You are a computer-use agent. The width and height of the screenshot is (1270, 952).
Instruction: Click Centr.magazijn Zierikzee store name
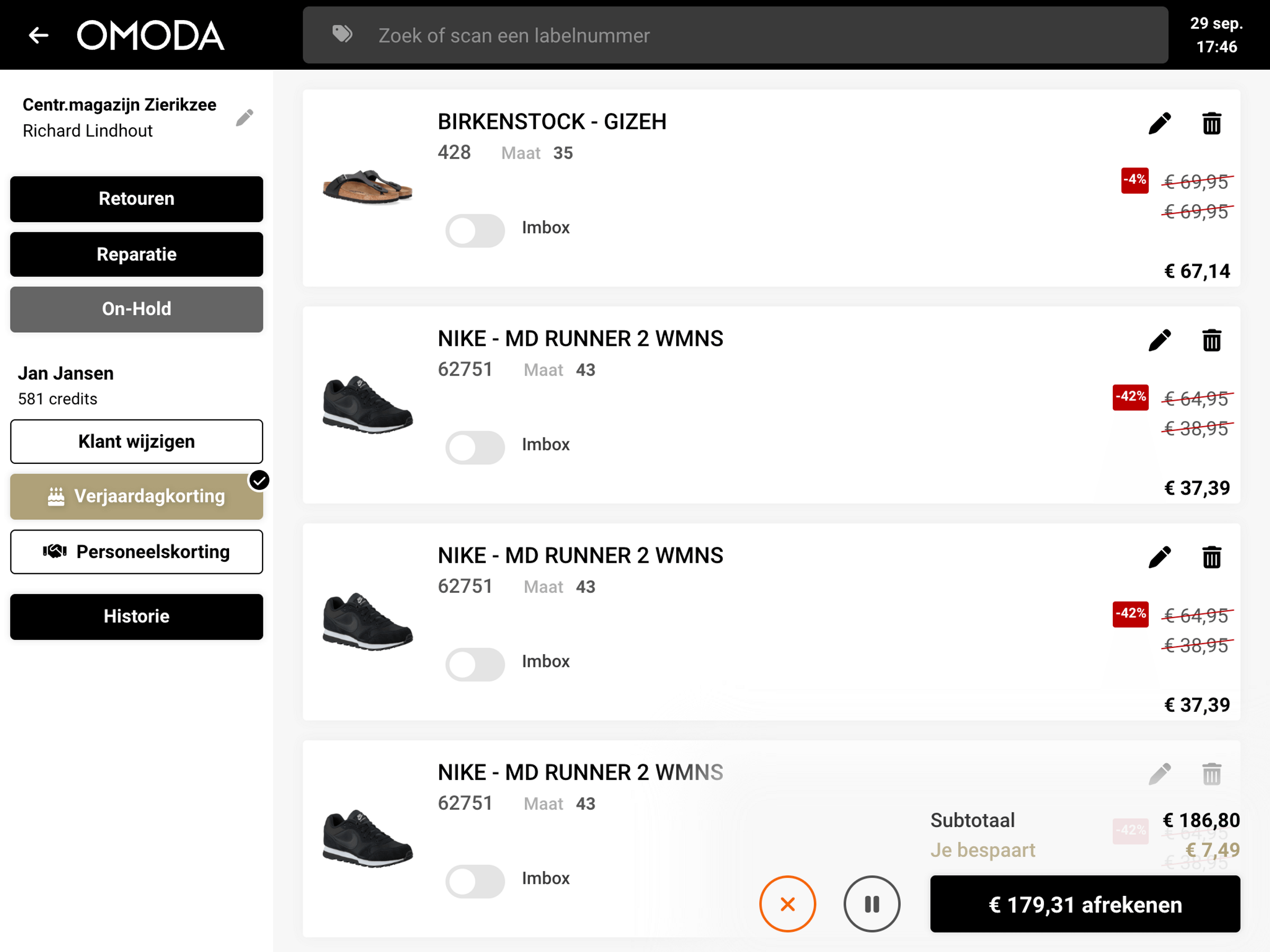(120, 105)
